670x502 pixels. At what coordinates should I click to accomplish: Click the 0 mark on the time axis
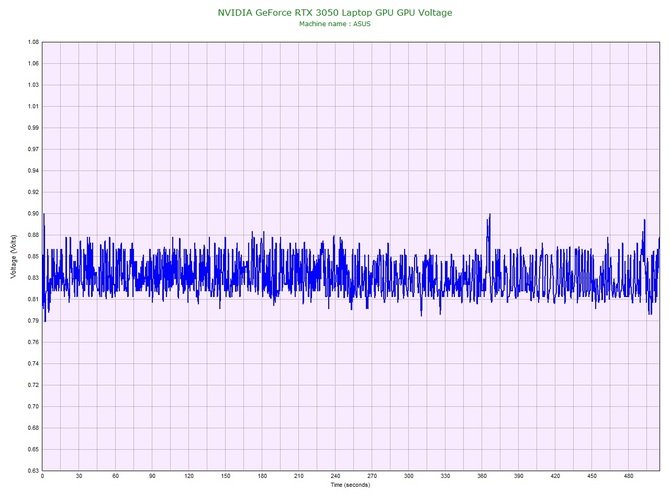42,477
